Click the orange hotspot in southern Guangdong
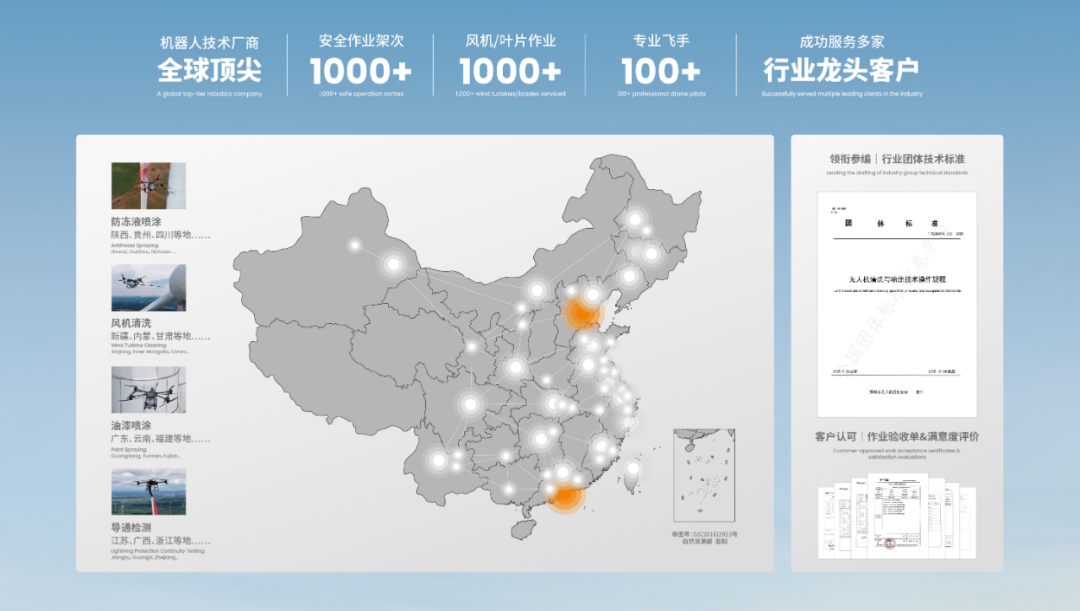 tap(565, 494)
